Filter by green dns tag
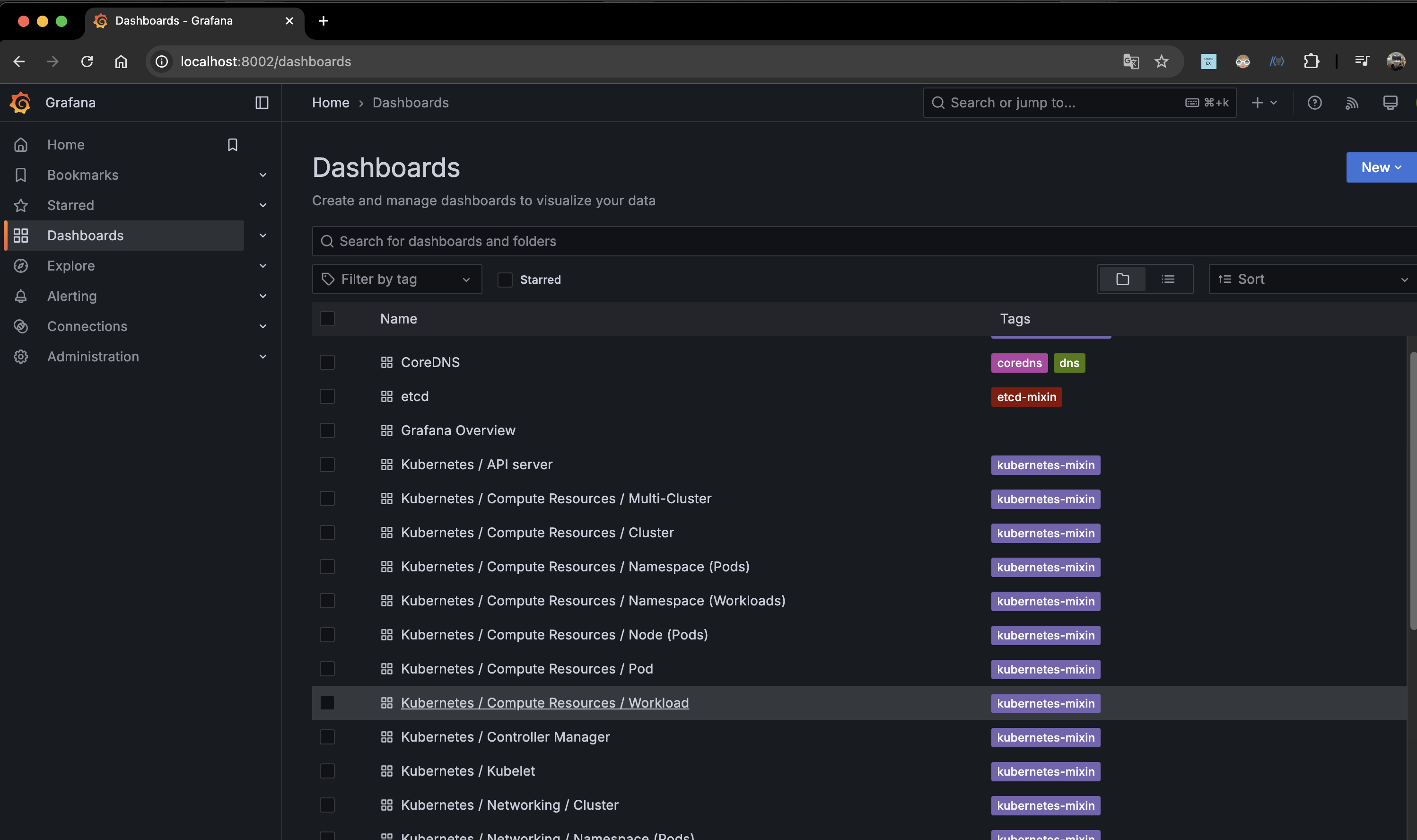Viewport: 1417px width, 840px height. [x=1068, y=363]
